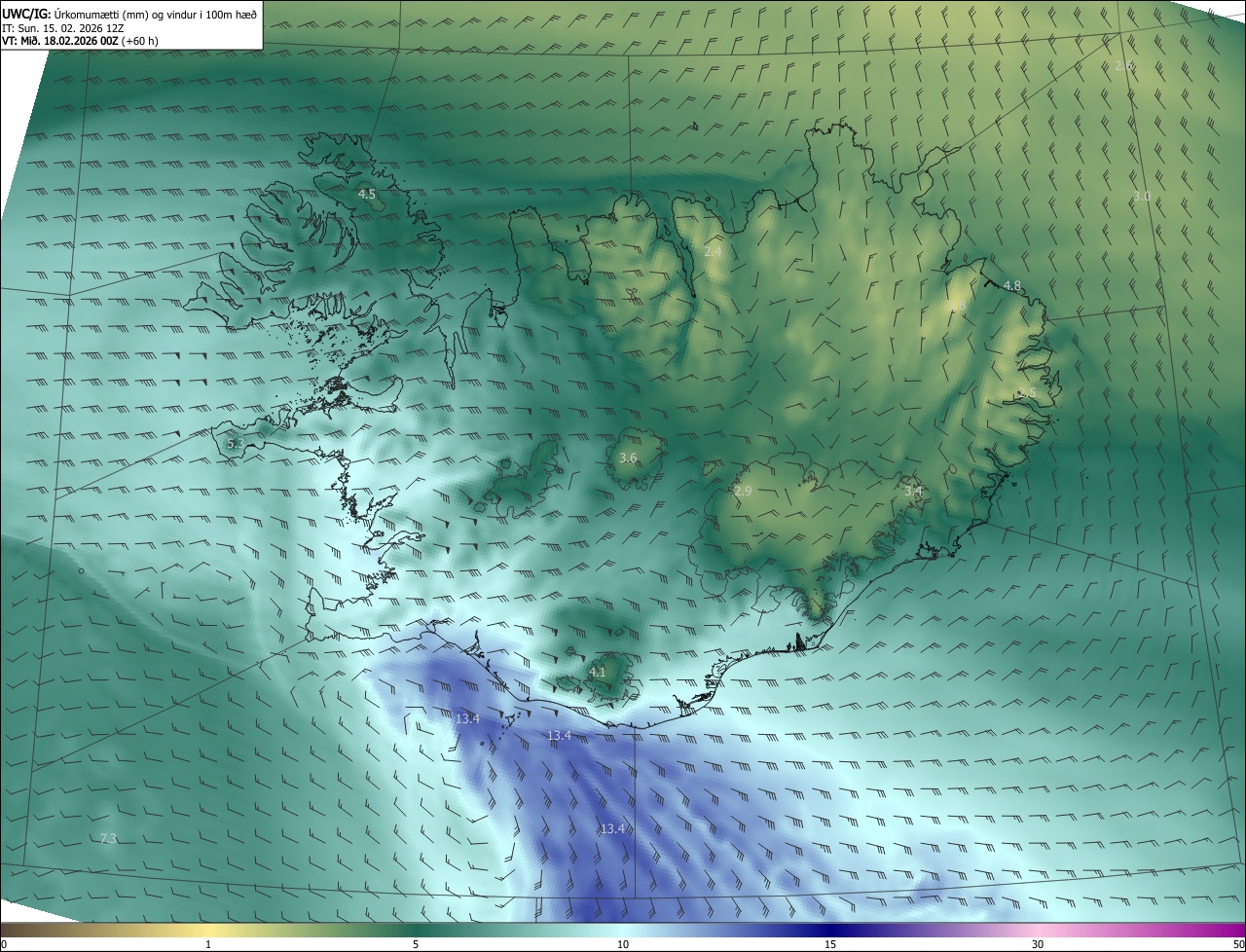Screen dimensions: 1246x952
Task: Click the 4.5 value label in the Westfjords
Action: tap(367, 195)
